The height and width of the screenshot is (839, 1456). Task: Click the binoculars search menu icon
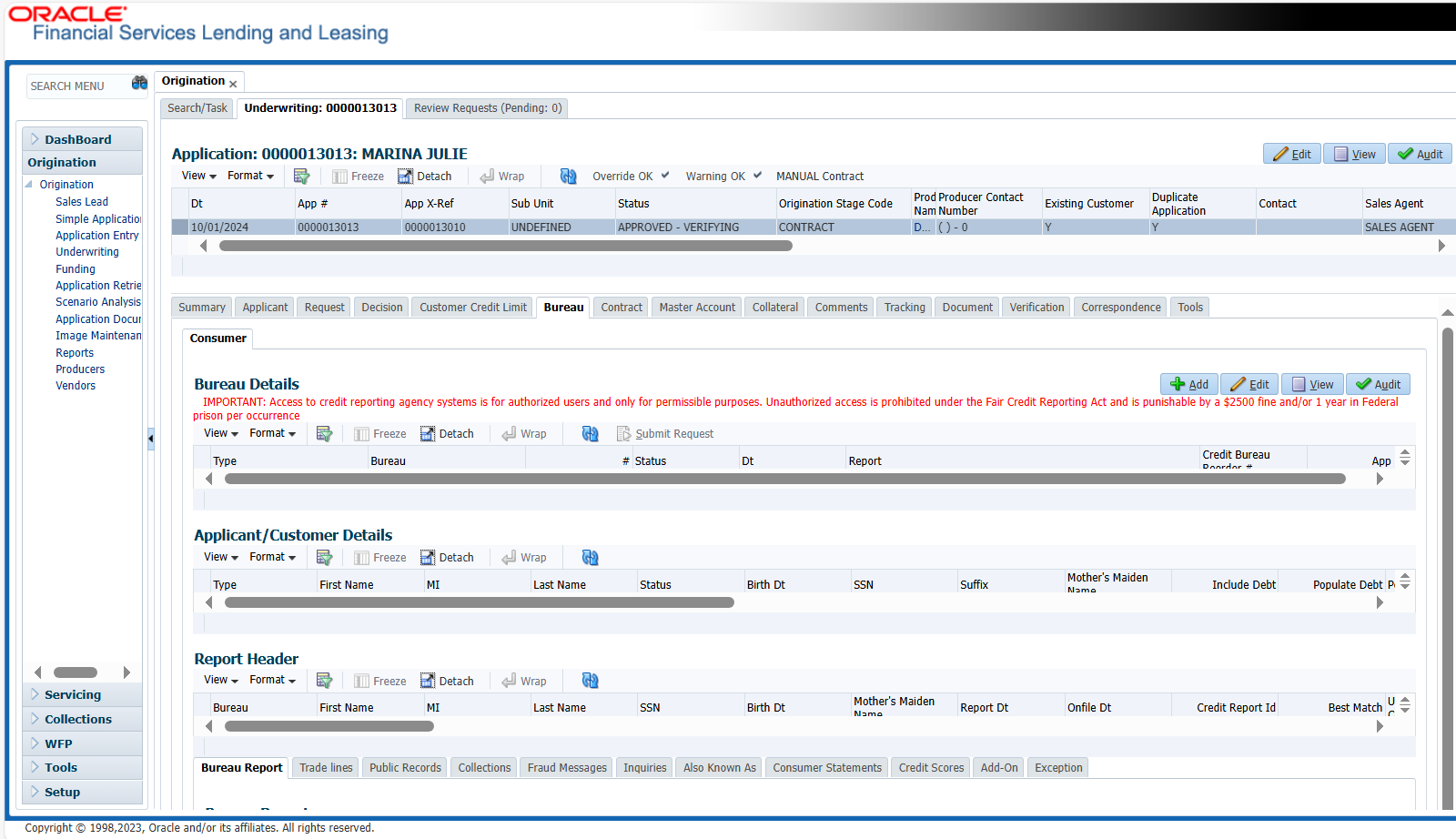tap(139, 84)
